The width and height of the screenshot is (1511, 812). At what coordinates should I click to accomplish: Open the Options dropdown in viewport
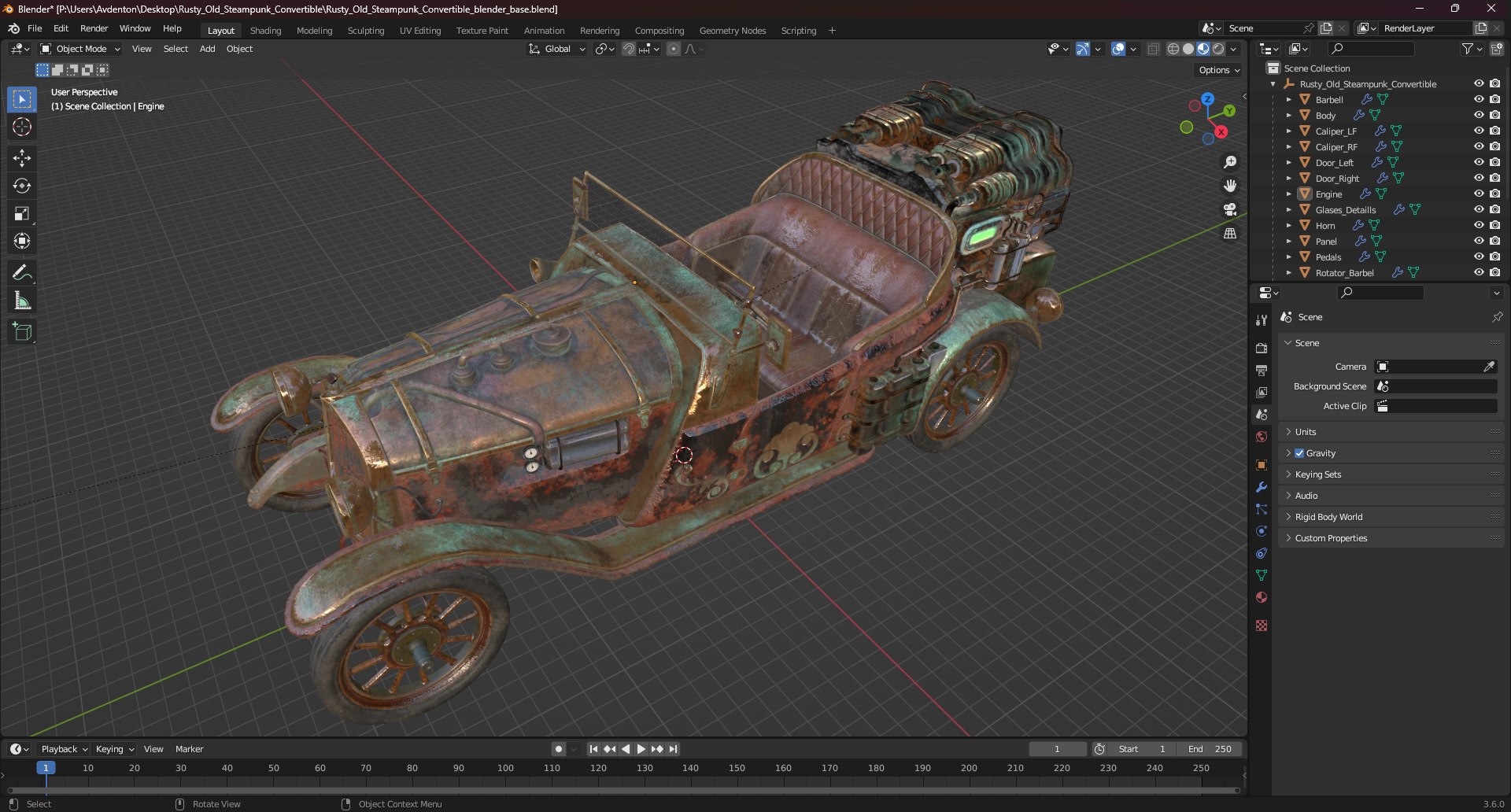click(1219, 70)
